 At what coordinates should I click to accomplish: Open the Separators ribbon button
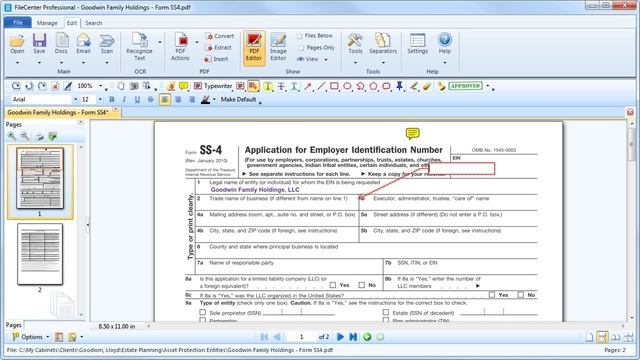(x=383, y=44)
